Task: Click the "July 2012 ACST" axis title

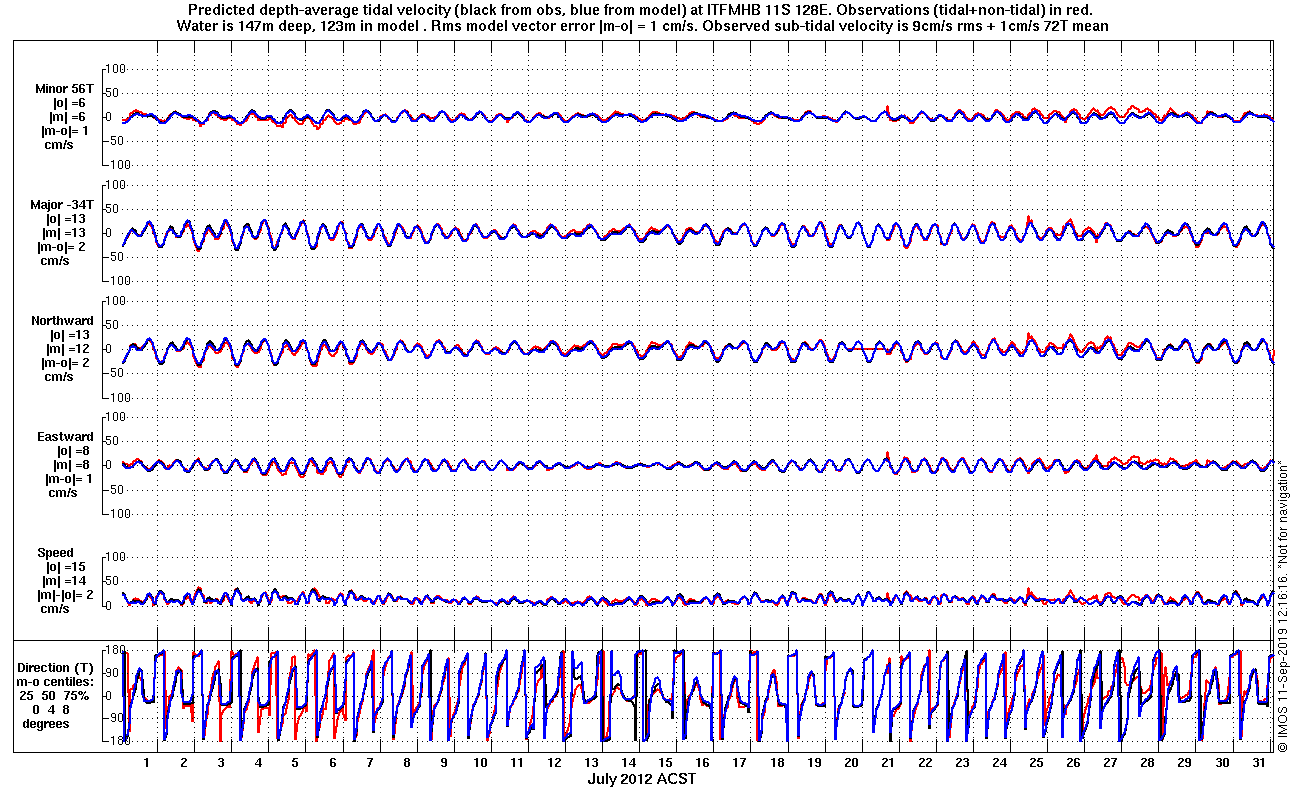Action: tap(641, 779)
